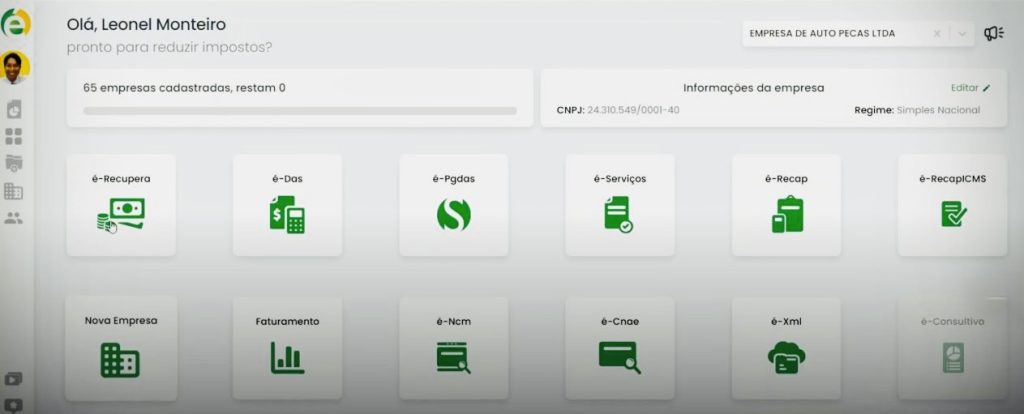Click the é-RecapICMS label
1024x414 pixels.
pyautogui.click(x=953, y=179)
